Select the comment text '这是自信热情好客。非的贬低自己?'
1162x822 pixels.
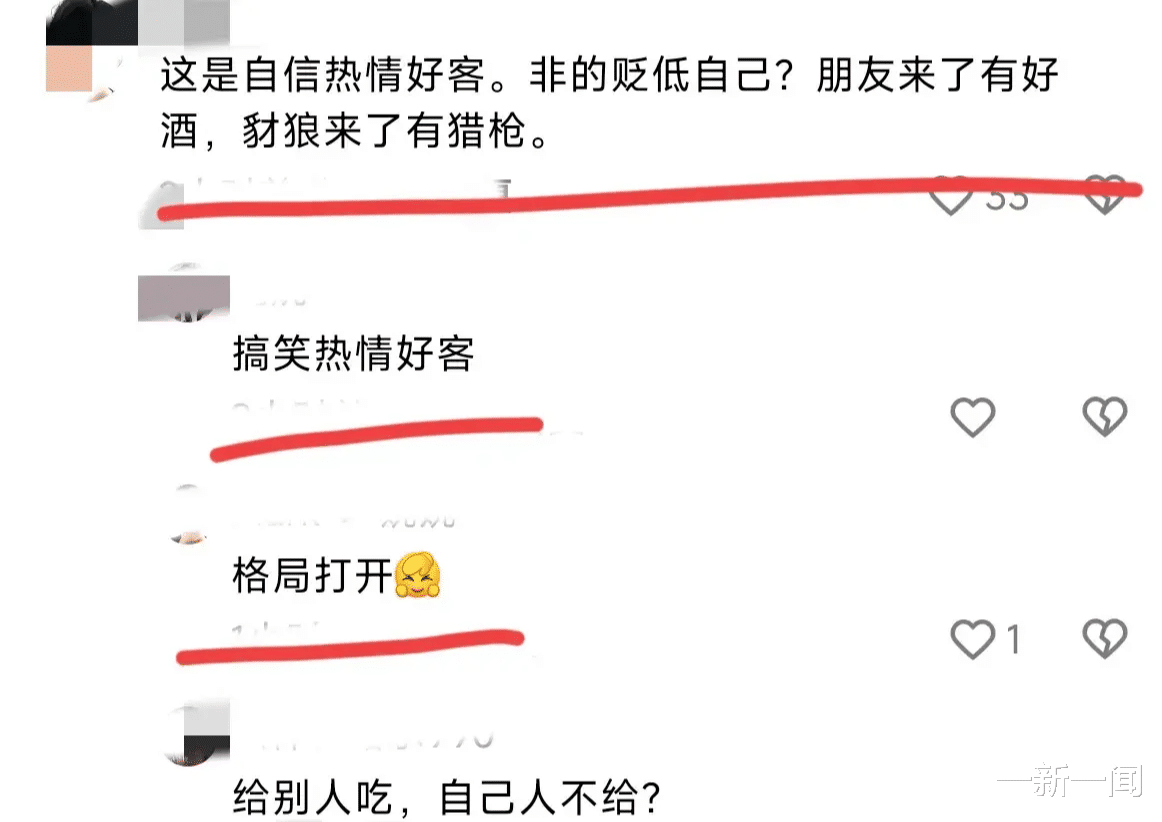click(x=477, y=76)
